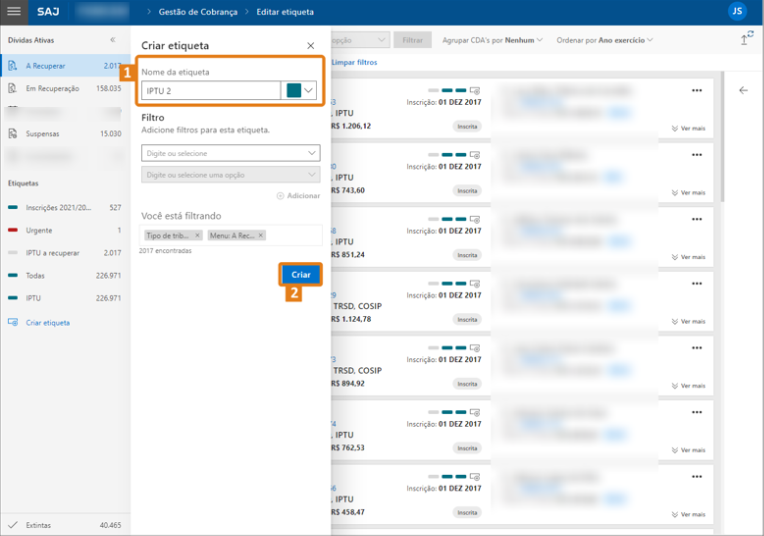The height and width of the screenshot is (536, 764).
Task: Click the 'Criar etiqueta' sidebar link
Action: (x=47, y=322)
